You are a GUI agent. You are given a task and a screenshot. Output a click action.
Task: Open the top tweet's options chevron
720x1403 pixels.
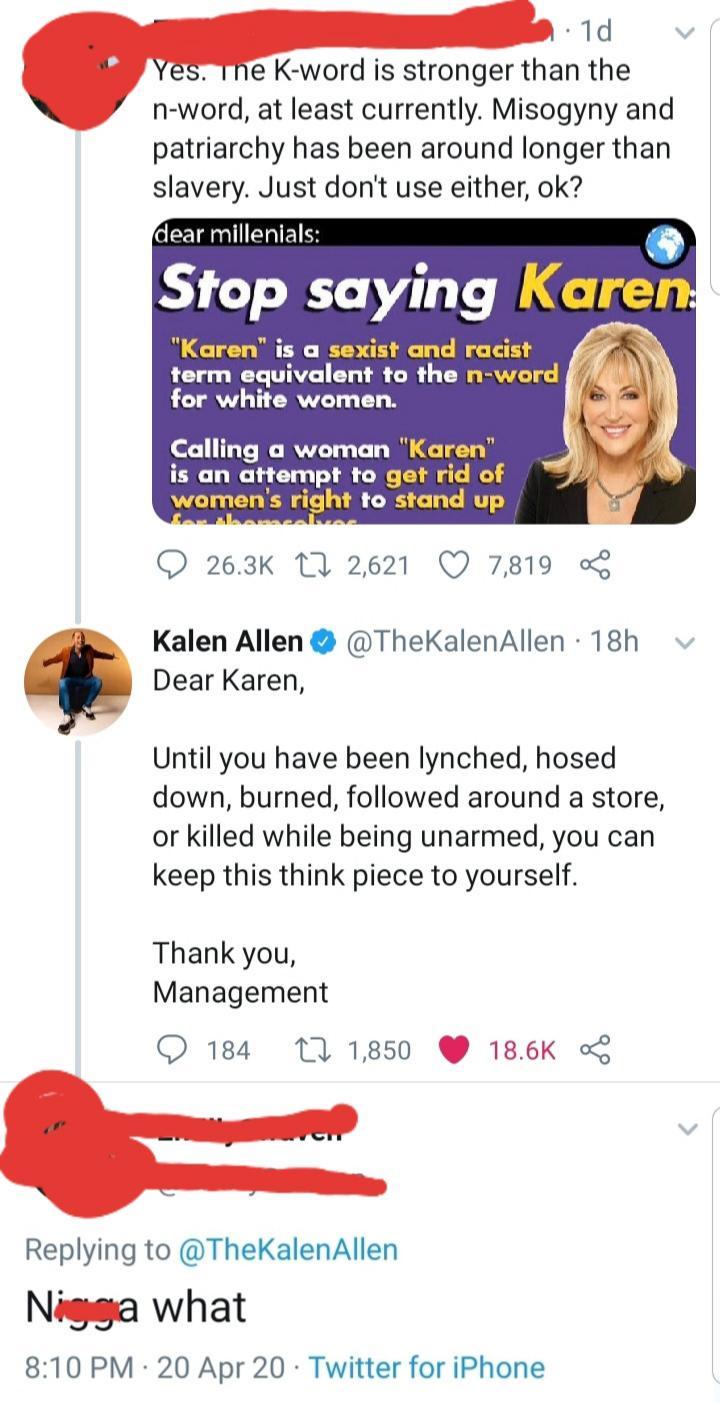[685, 33]
